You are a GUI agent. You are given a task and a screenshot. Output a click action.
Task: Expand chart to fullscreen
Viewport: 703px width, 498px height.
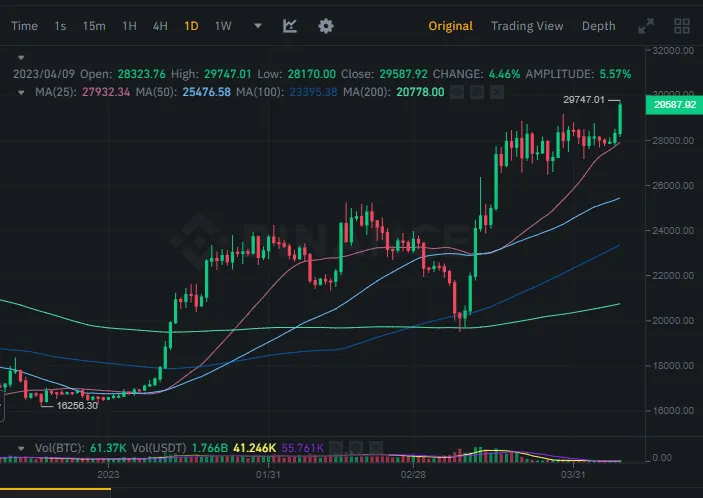tap(646, 26)
